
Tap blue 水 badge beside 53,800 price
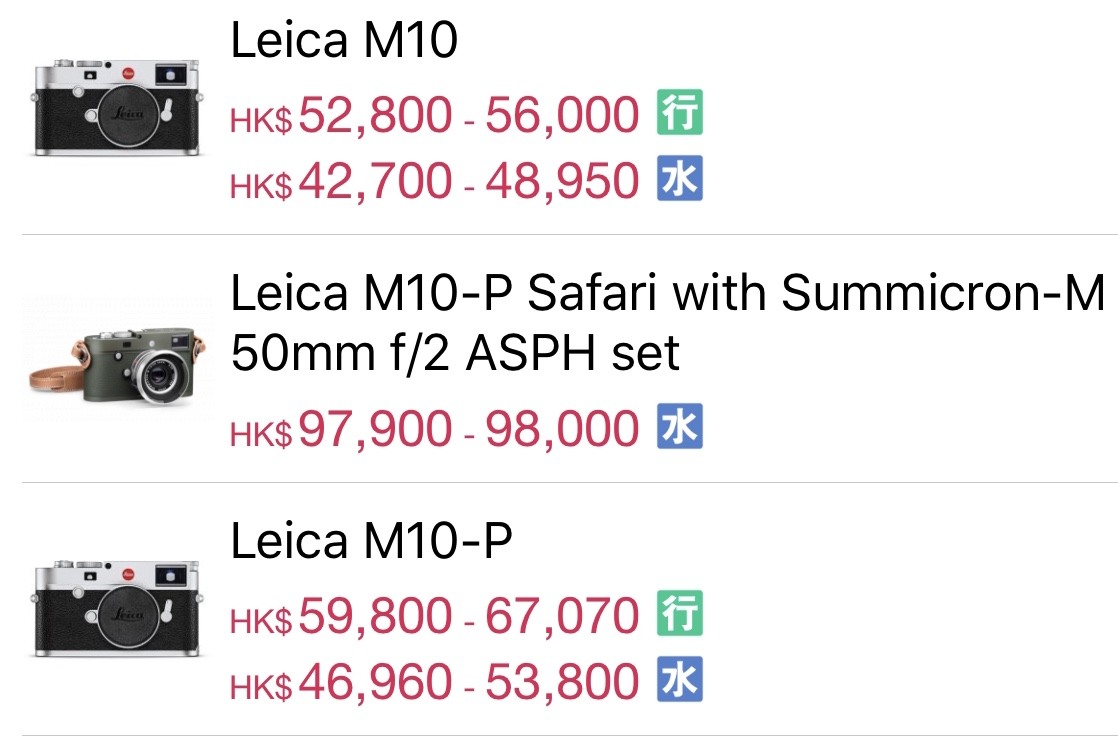point(679,681)
